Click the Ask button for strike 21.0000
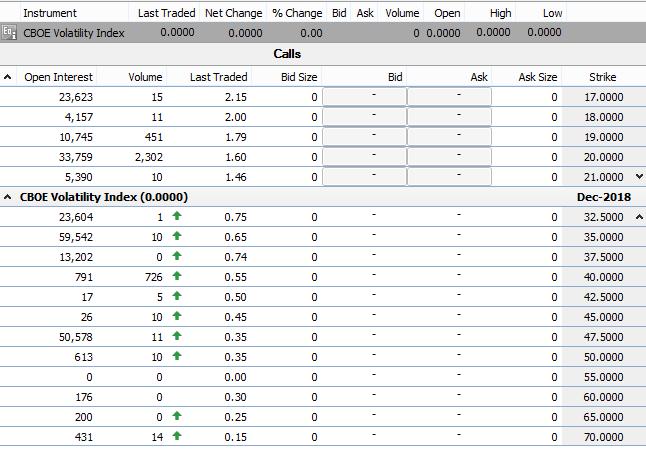The width and height of the screenshot is (646, 454). pos(449,177)
